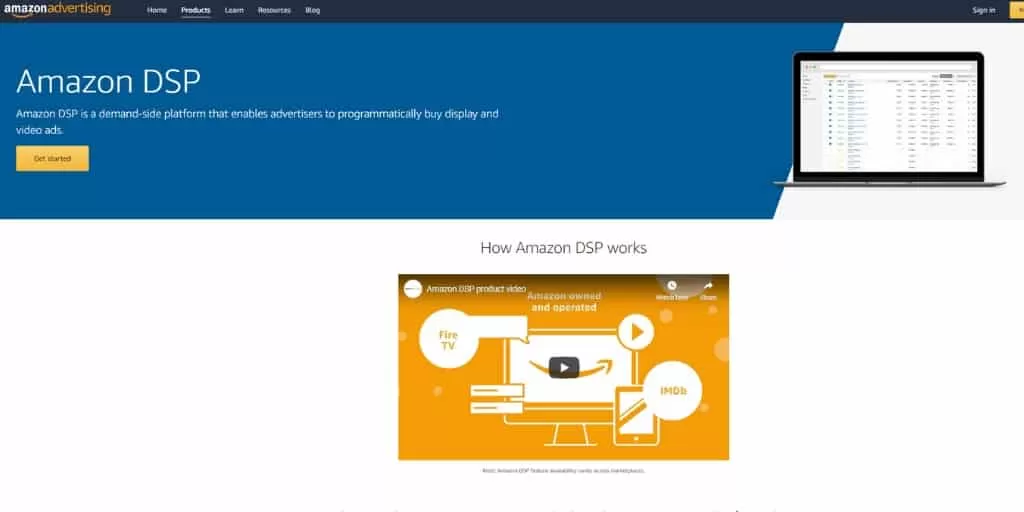Image resolution: width=1024 pixels, height=512 pixels.
Task: Click the note text below the video
Action: [x=564, y=470]
